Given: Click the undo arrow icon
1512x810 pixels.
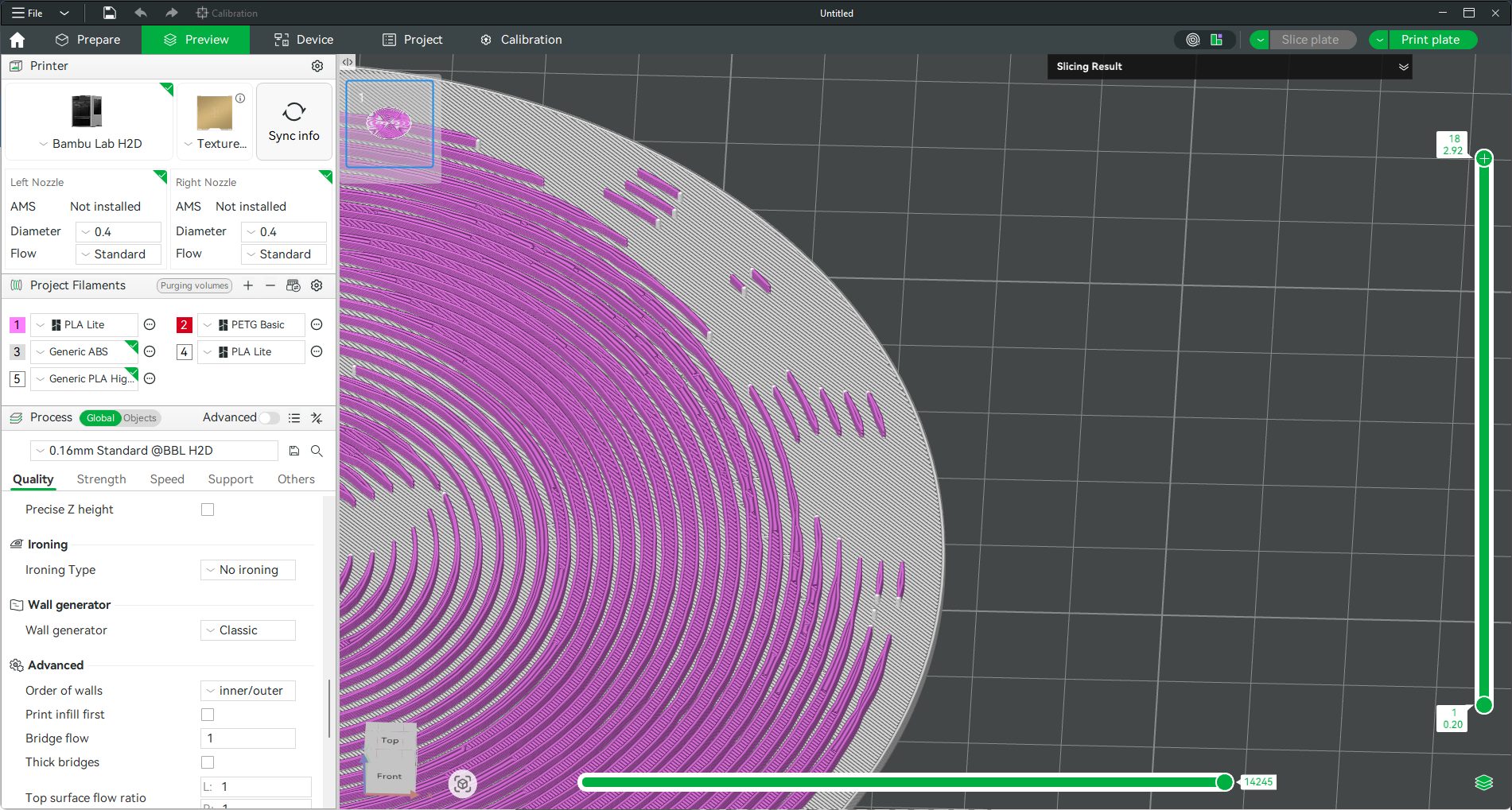Looking at the screenshot, I should point(141,13).
